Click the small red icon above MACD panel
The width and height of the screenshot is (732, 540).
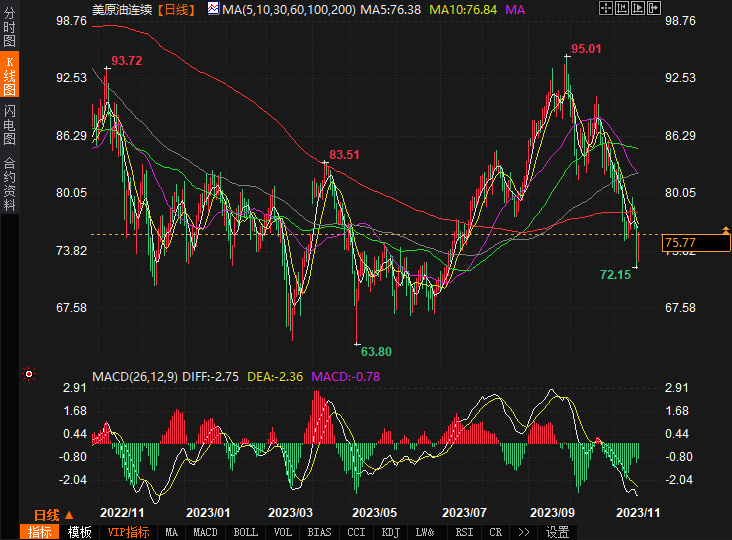(29, 375)
